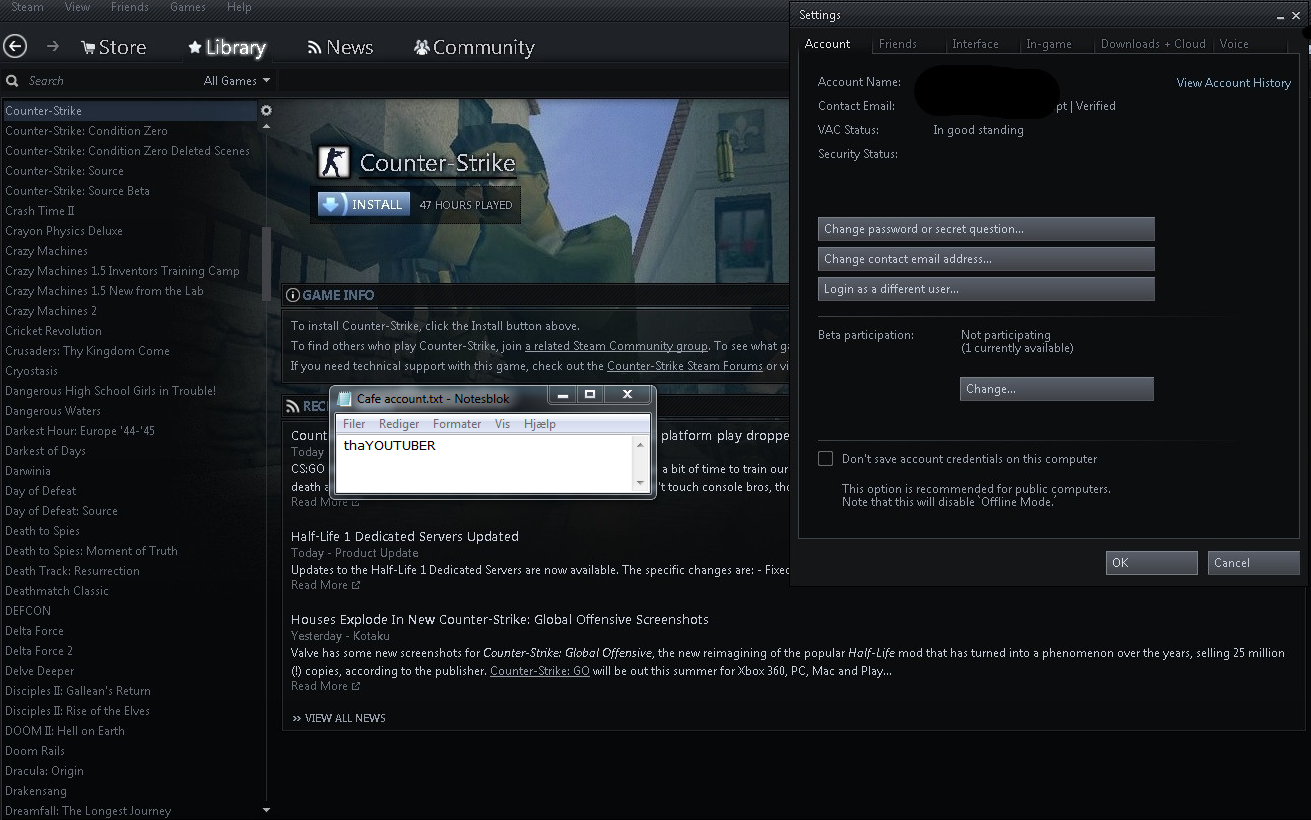Open the News section

click(340, 47)
